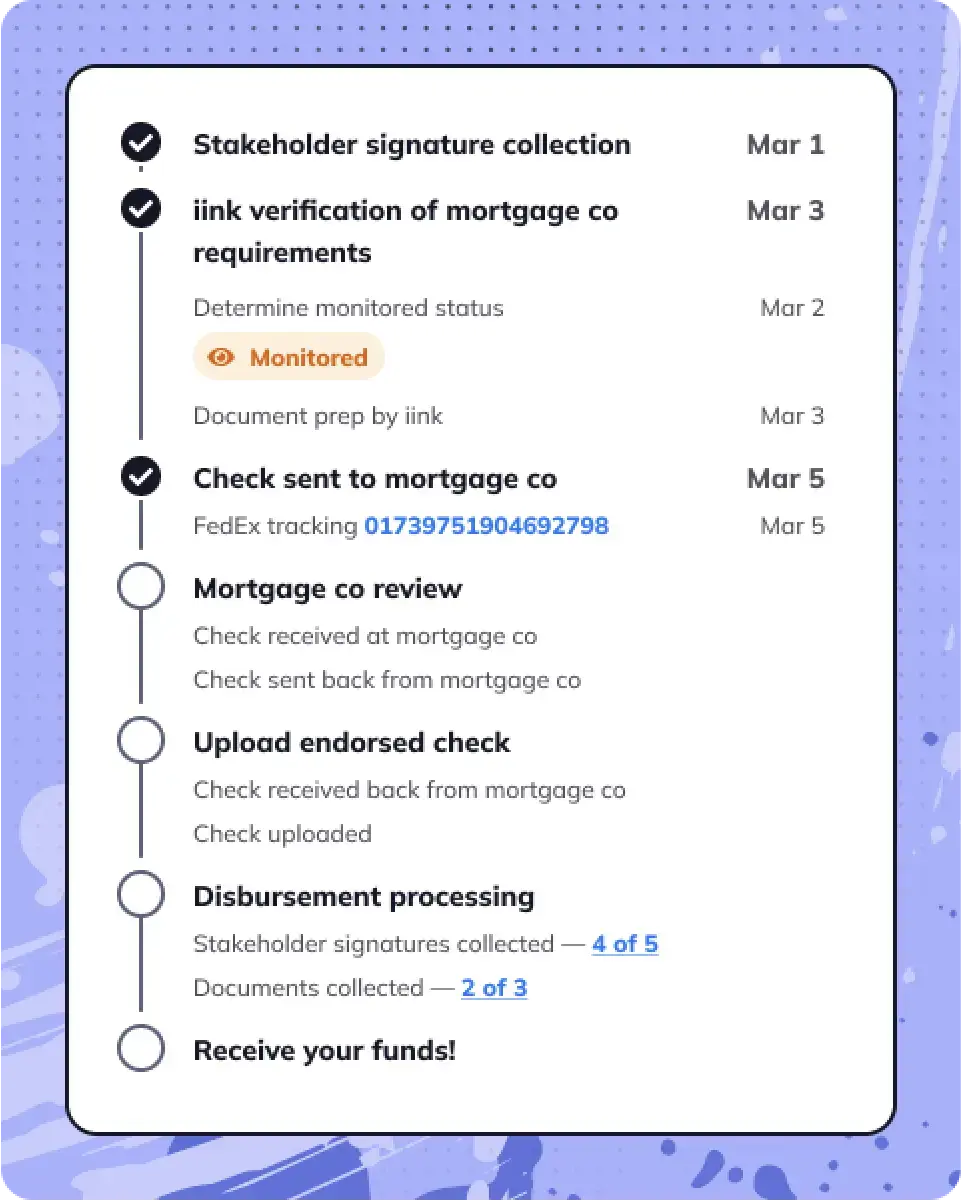Click the Check sent to mortgage checkmark
The image size is (961, 1201).
141,478
